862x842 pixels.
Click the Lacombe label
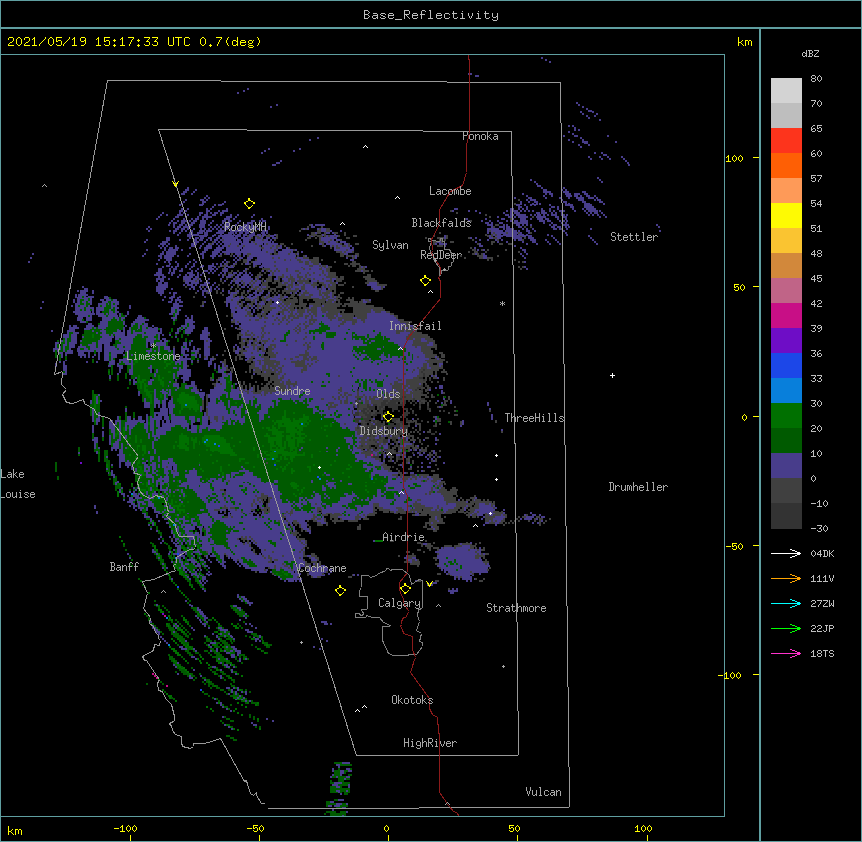point(450,191)
